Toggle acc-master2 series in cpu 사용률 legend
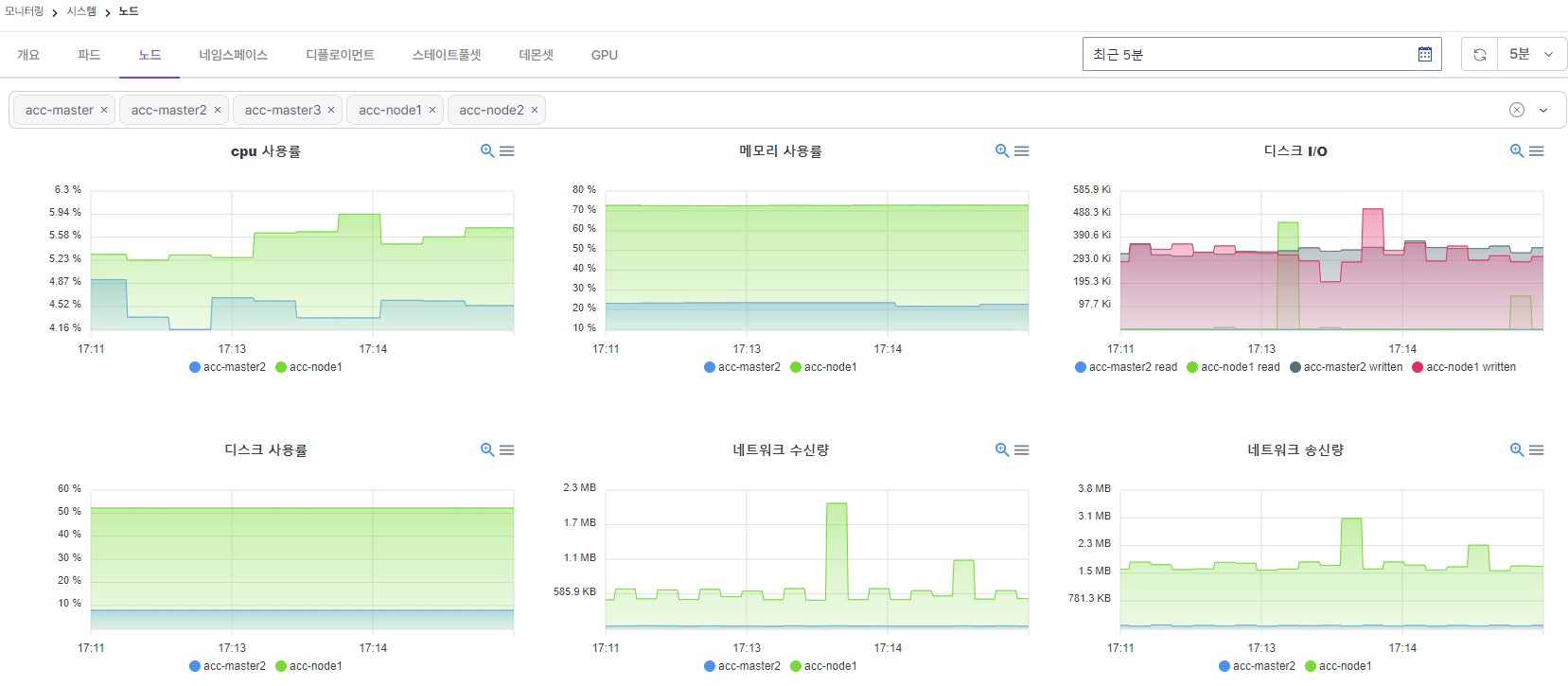Viewport: 1568px width, 686px height. pyautogui.click(x=227, y=367)
